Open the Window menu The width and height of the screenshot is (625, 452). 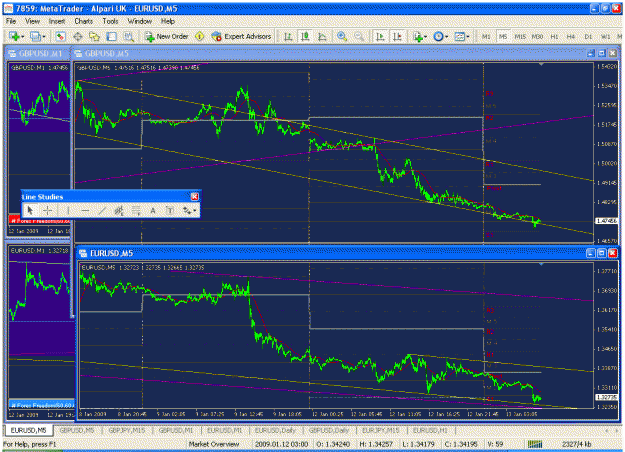tap(140, 21)
